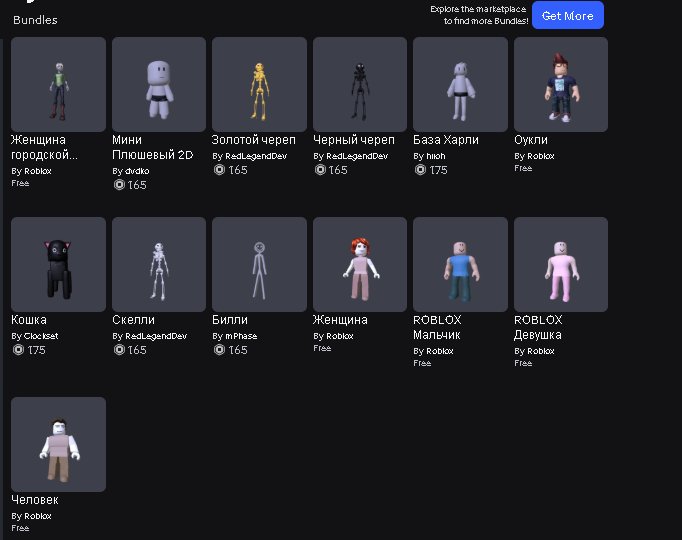This screenshot has width=682, height=540.
Task: Click Robux icon under Кошка
Action: coord(19,350)
